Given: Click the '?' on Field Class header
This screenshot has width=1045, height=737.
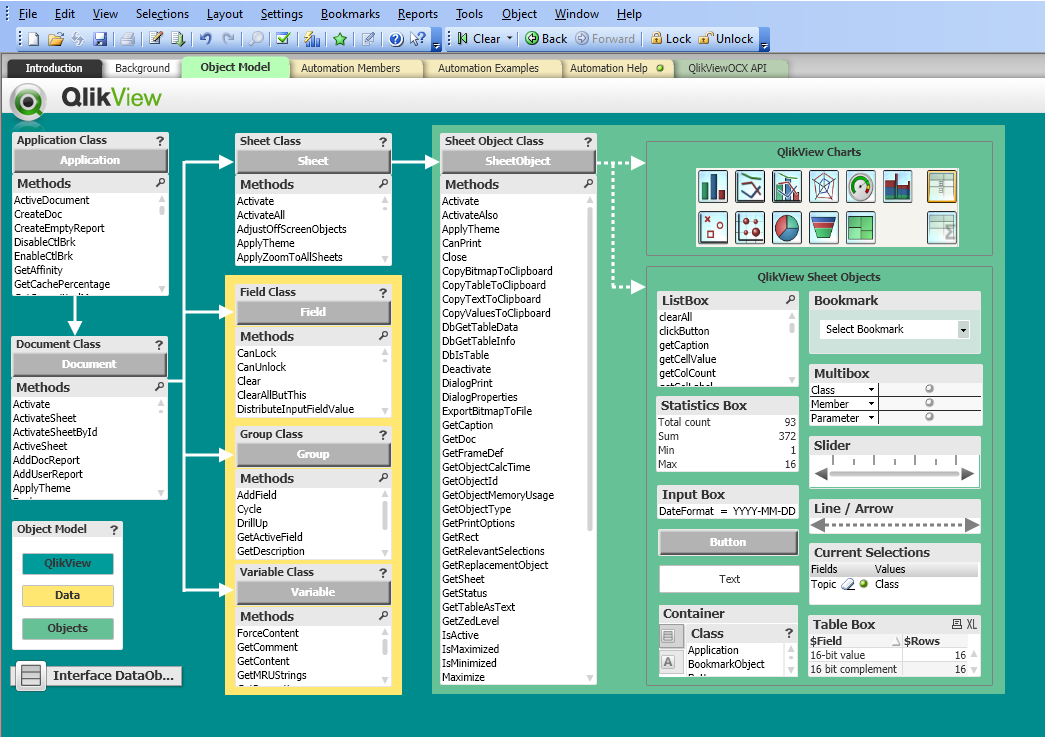Looking at the screenshot, I should [x=383, y=293].
